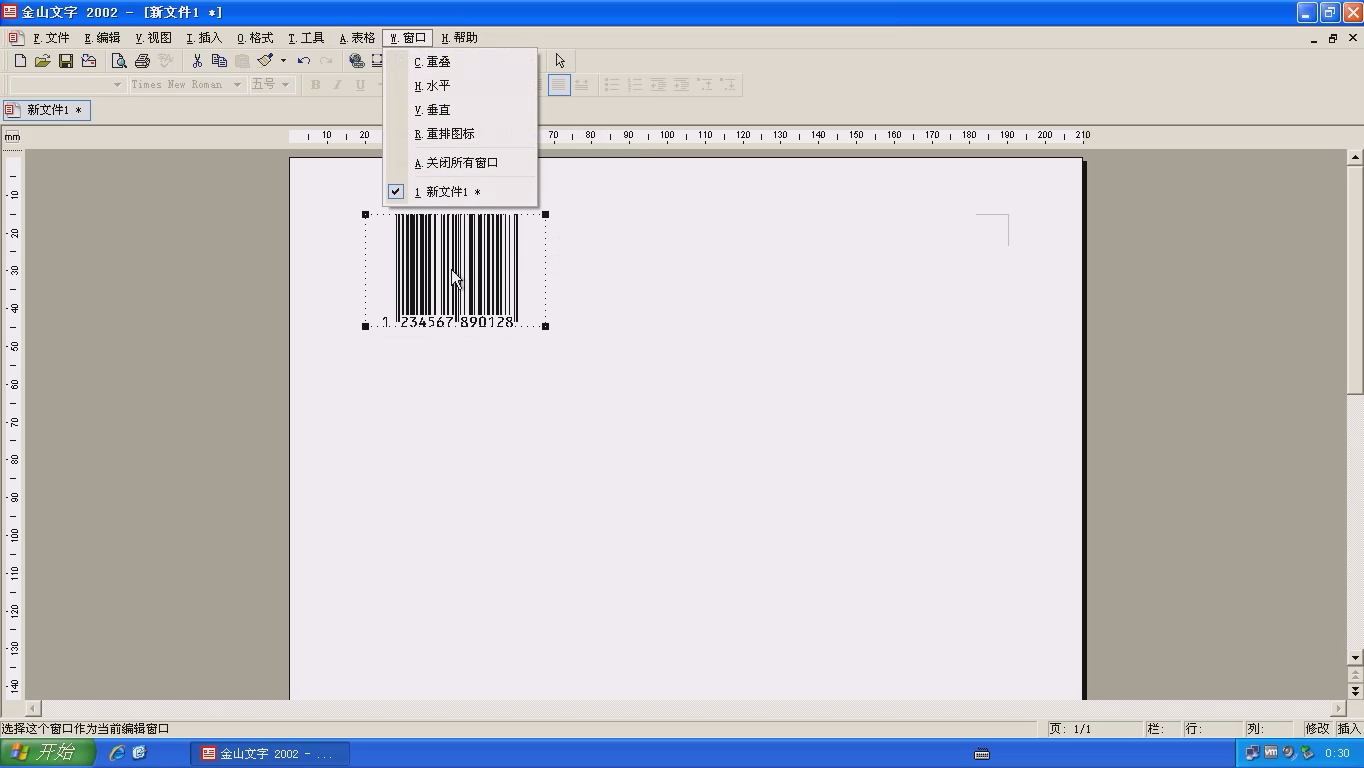
Task: Save the document with the floppy disk icon
Action: [x=65, y=61]
